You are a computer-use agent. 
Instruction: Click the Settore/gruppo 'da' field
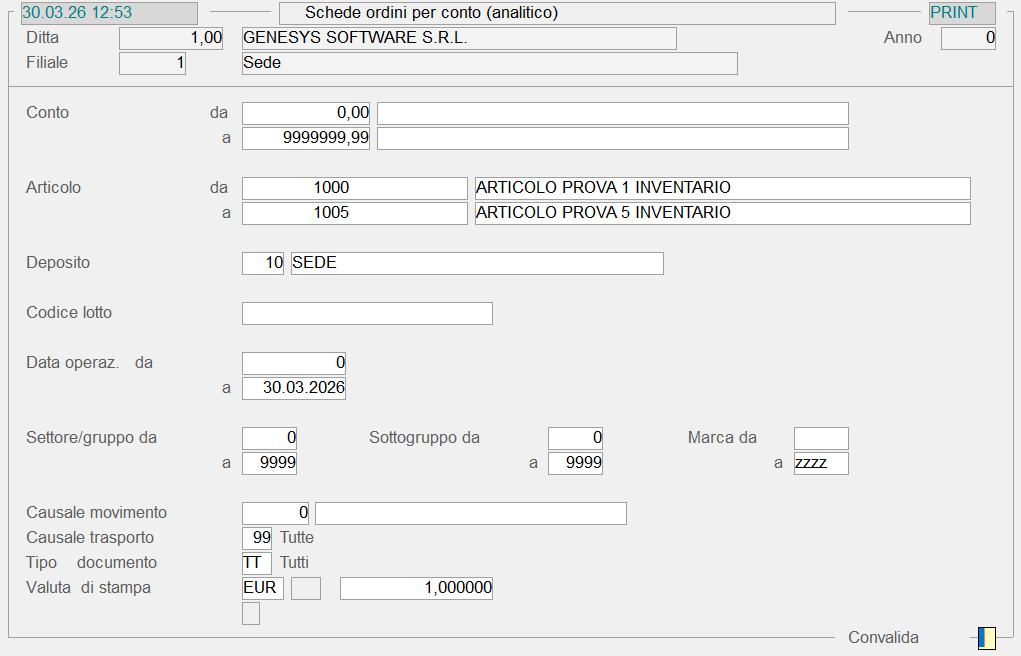tap(270, 438)
